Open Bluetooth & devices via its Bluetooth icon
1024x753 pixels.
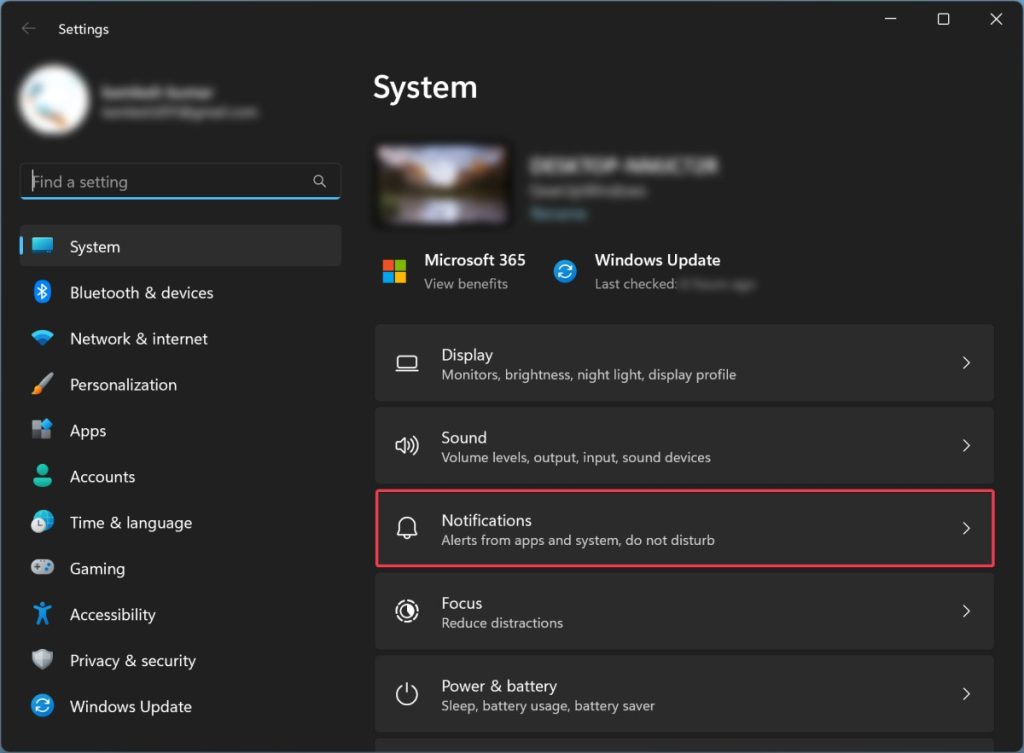(x=45, y=292)
